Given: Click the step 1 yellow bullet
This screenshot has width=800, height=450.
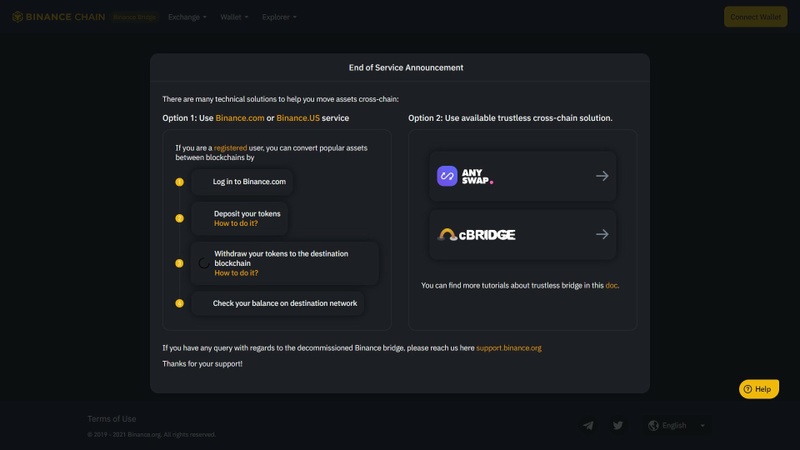Looking at the screenshot, I should [x=180, y=182].
